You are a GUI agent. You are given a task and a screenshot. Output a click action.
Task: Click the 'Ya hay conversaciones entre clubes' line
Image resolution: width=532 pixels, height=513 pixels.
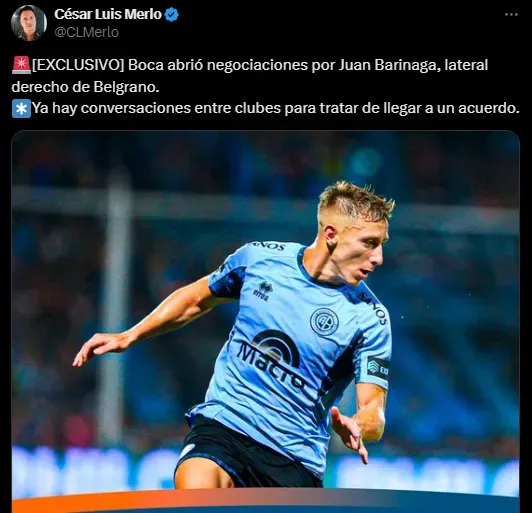[276, 108]
